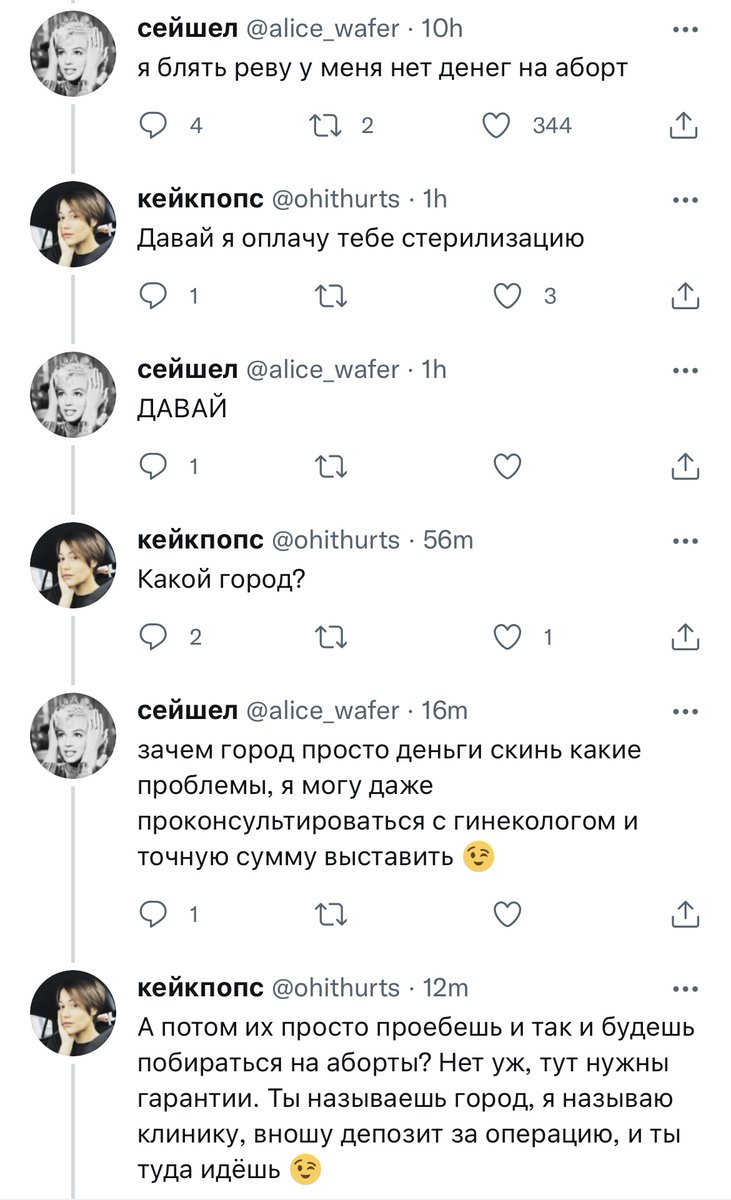
Task: Open more options on the last tweet
Action: tap(684, 988)
